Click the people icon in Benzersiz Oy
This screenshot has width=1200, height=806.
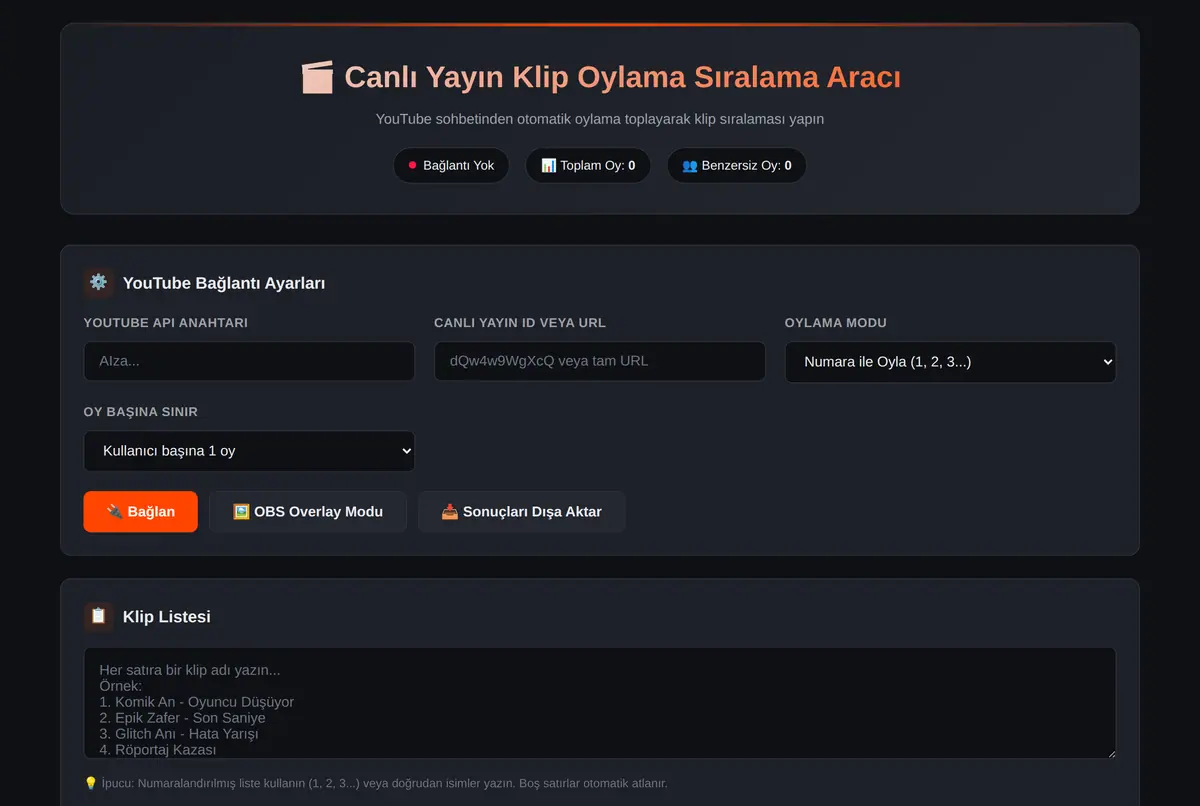coord(689,165)
